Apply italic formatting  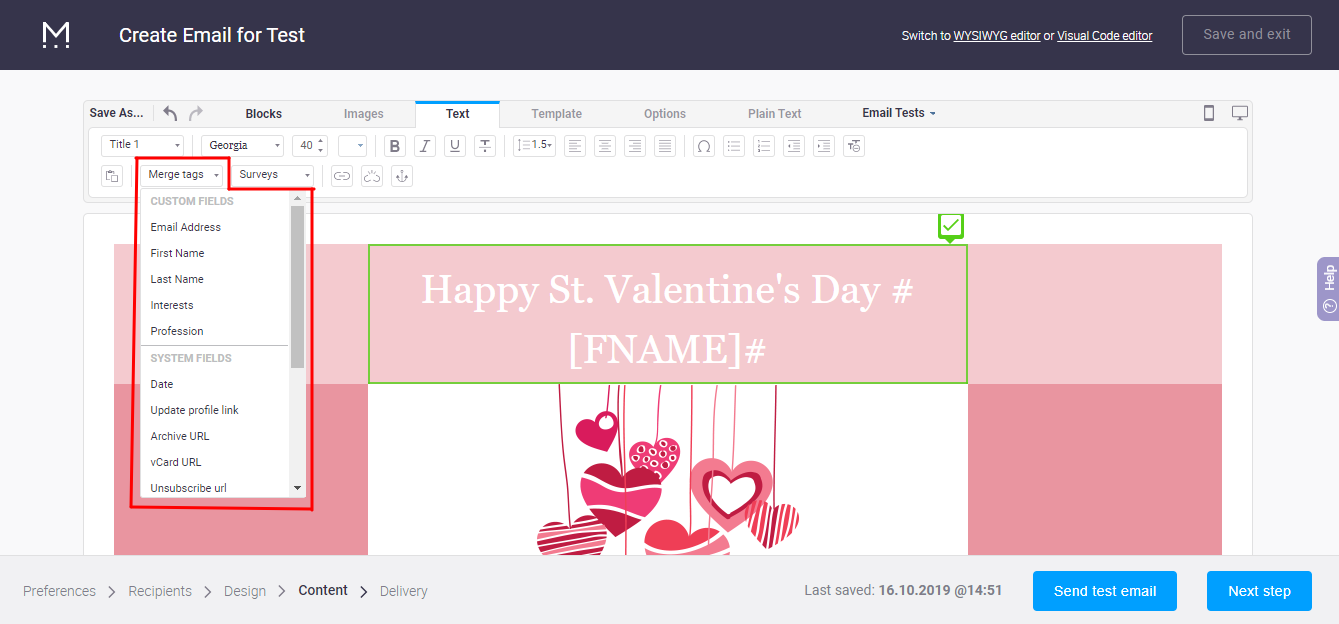coord(425,146)
